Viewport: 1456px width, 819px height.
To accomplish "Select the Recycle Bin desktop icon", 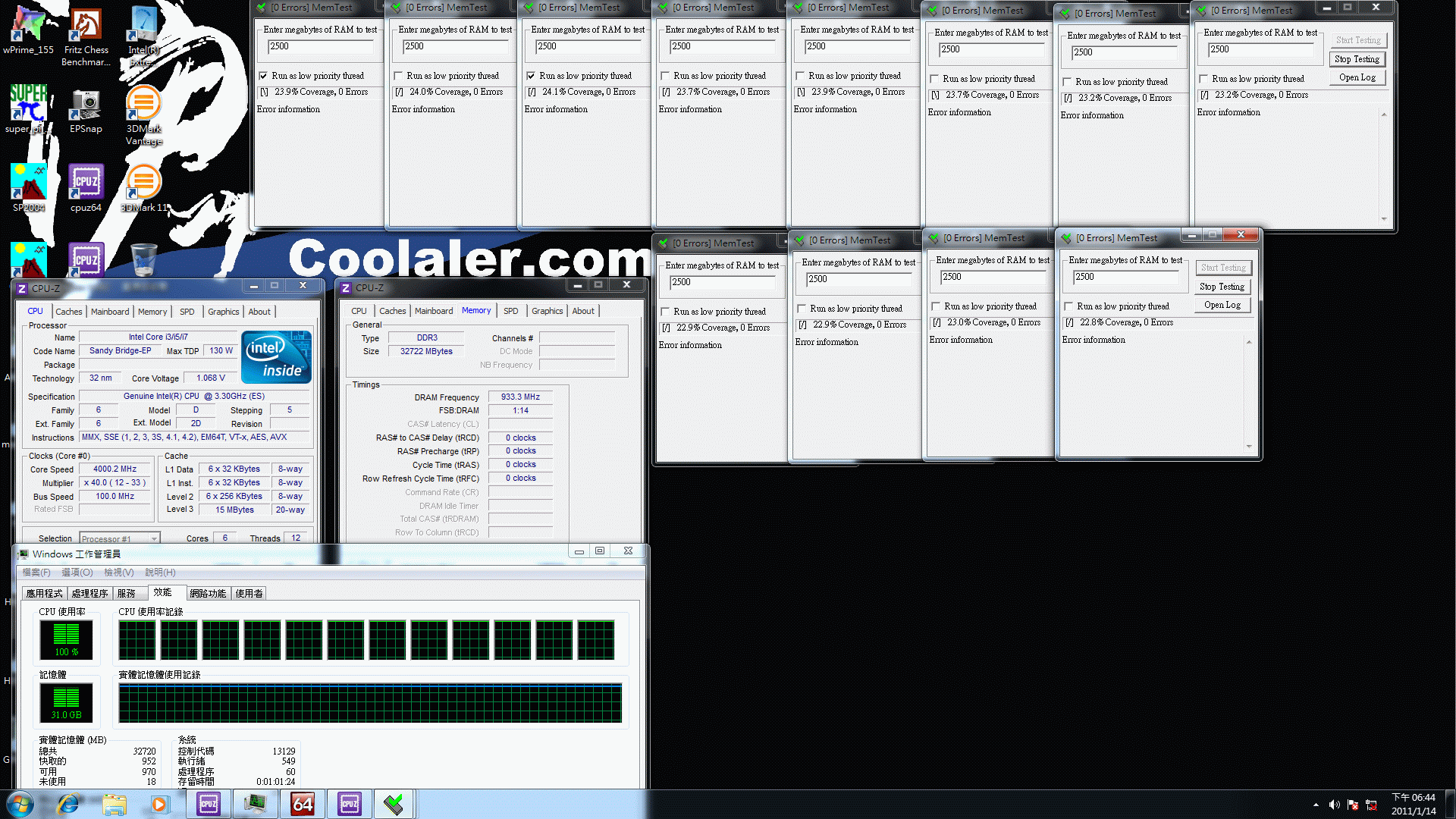I will (143, 259).
